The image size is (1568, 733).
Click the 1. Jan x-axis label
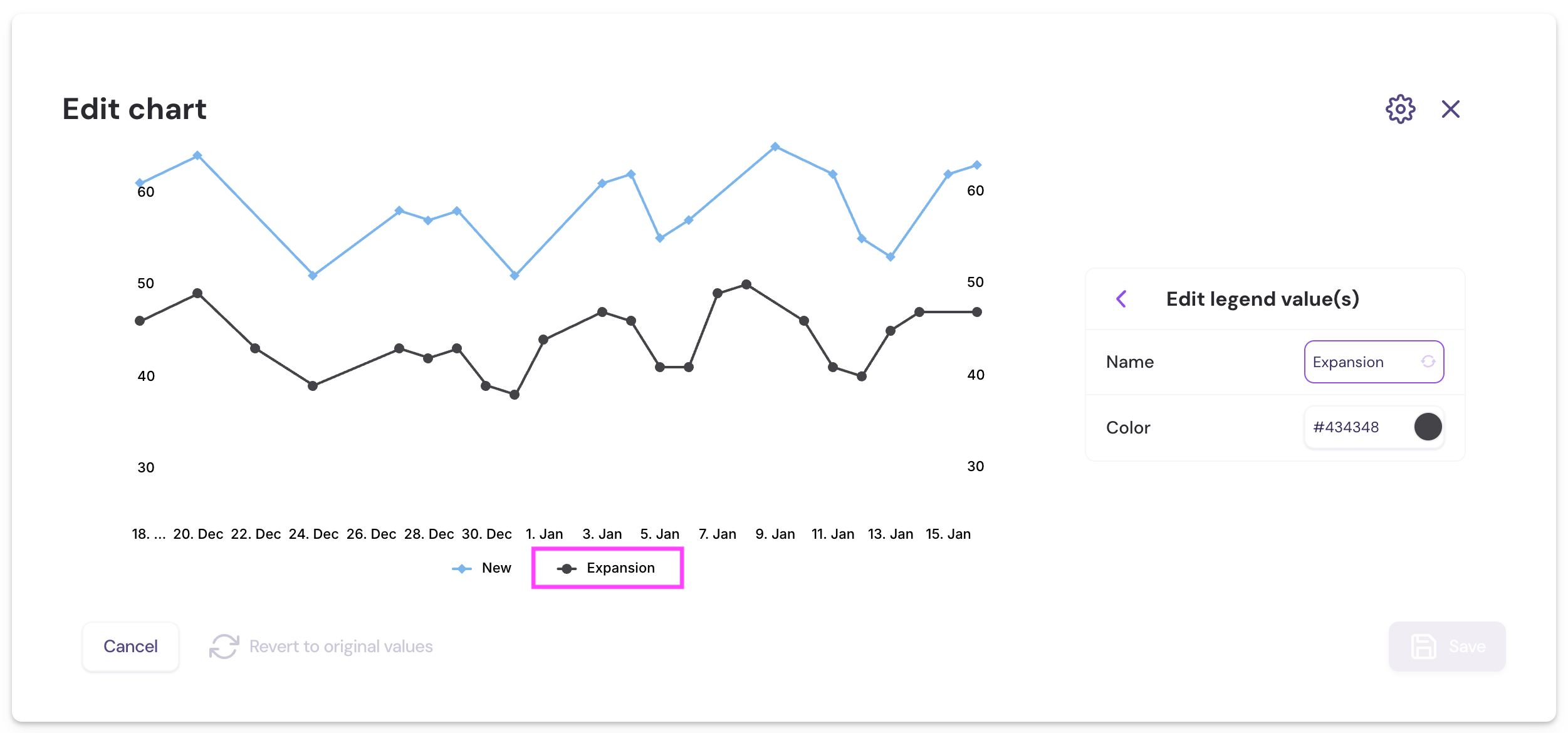pos(544,534)
